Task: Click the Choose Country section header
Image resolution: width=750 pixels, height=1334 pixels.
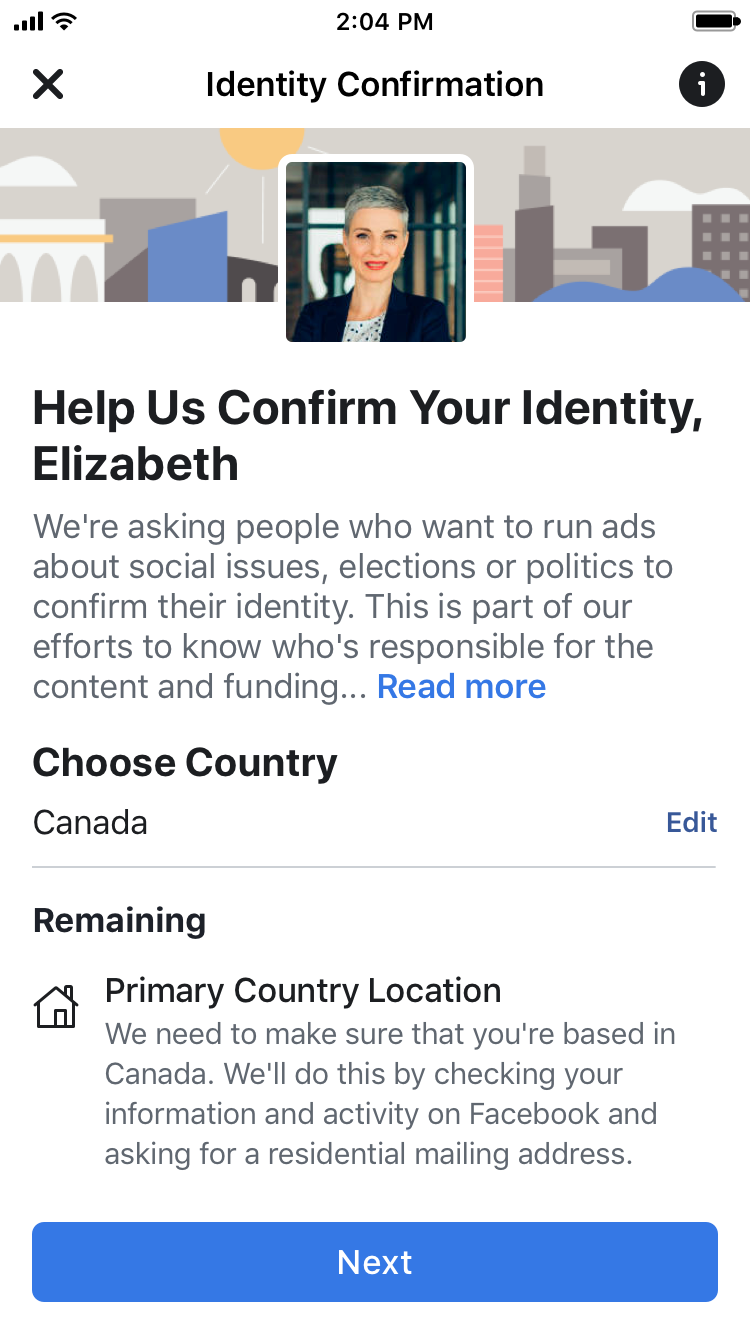Action: click(x=185, y=762)
